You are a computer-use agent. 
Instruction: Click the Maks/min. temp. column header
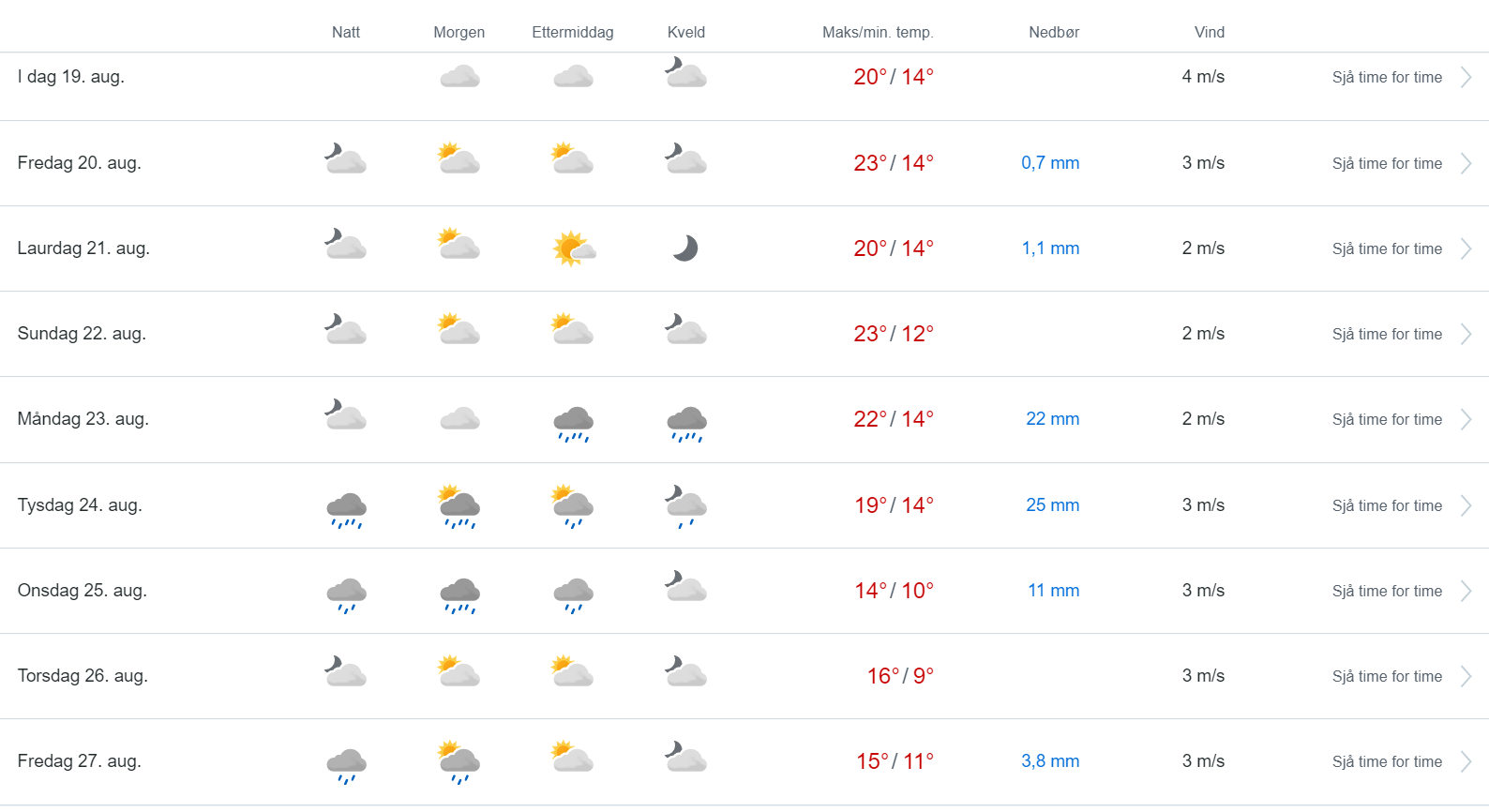pos(878,32)
